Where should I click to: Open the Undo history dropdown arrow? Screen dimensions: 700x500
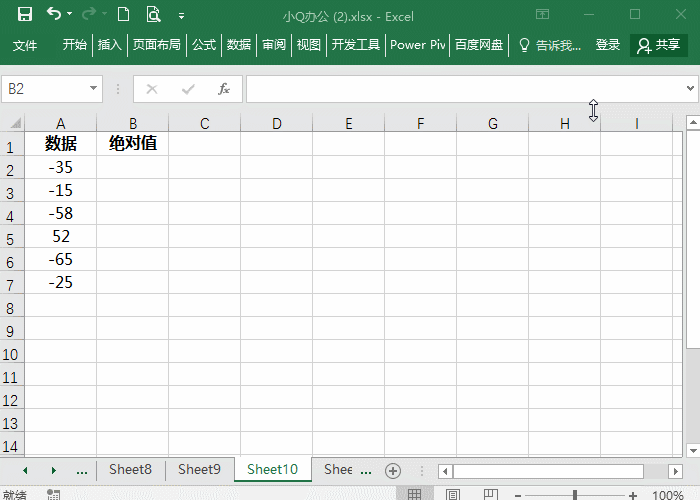[x=70, y=14]
